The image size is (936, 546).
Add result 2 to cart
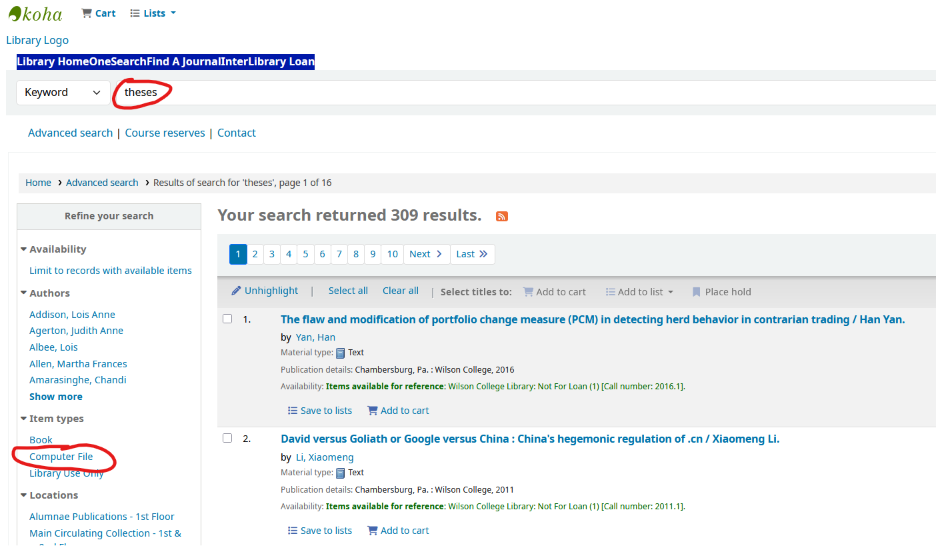point(398,530)
